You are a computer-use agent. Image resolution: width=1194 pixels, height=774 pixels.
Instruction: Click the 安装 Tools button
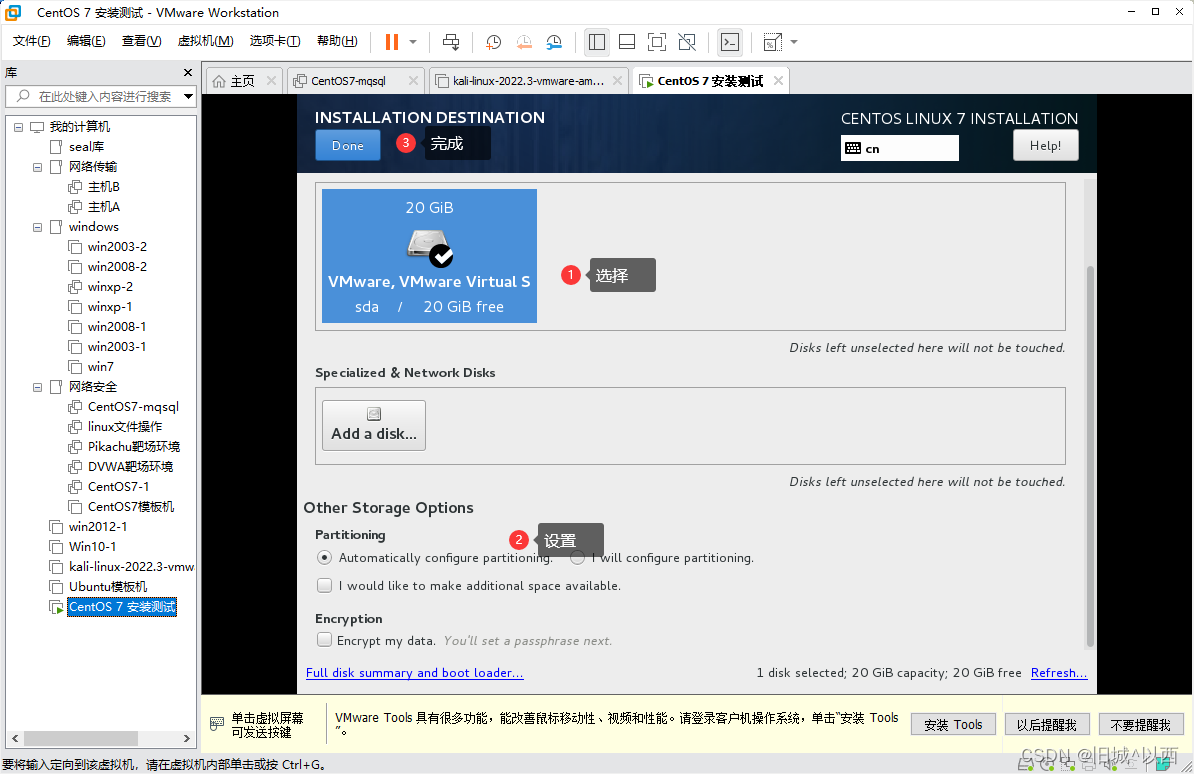click(953, 724)
